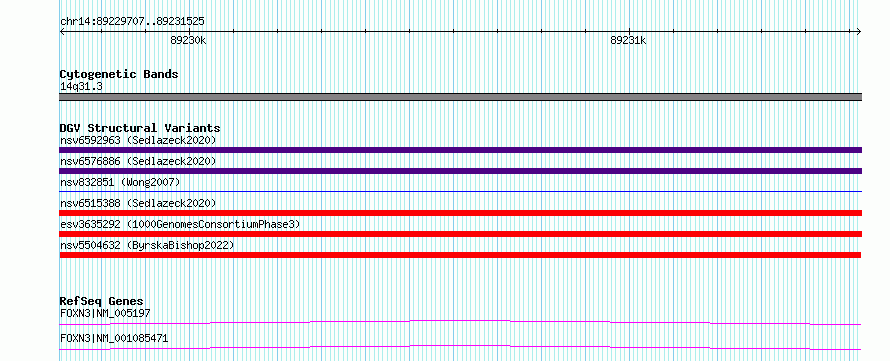
Task: Click the right arrowhead of the ruler
Action: (859, 31)
